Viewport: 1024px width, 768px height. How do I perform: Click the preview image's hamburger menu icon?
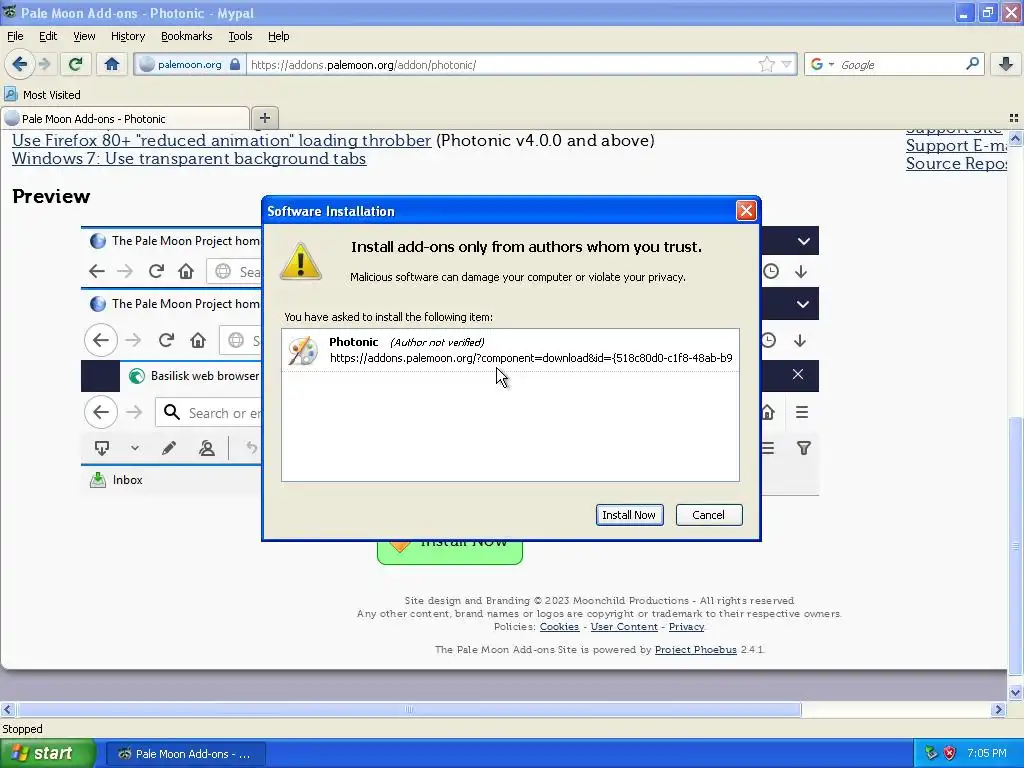(801, 412)
